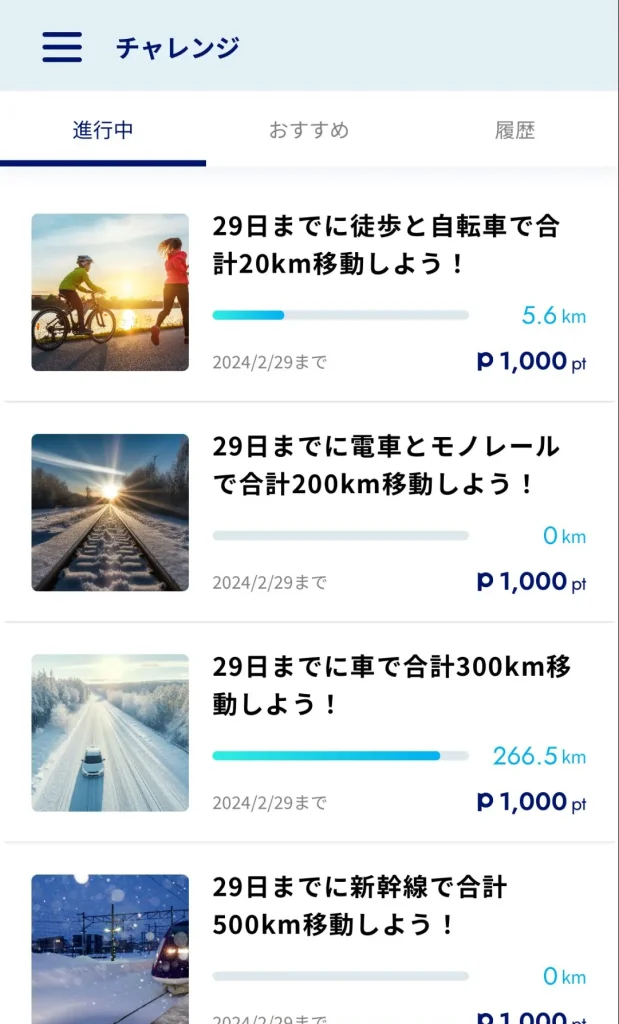The width and height of the screenshot is (619, 1024).
Task: Select the Shinkansen 500km challenge title
Action: coord(360,905)
